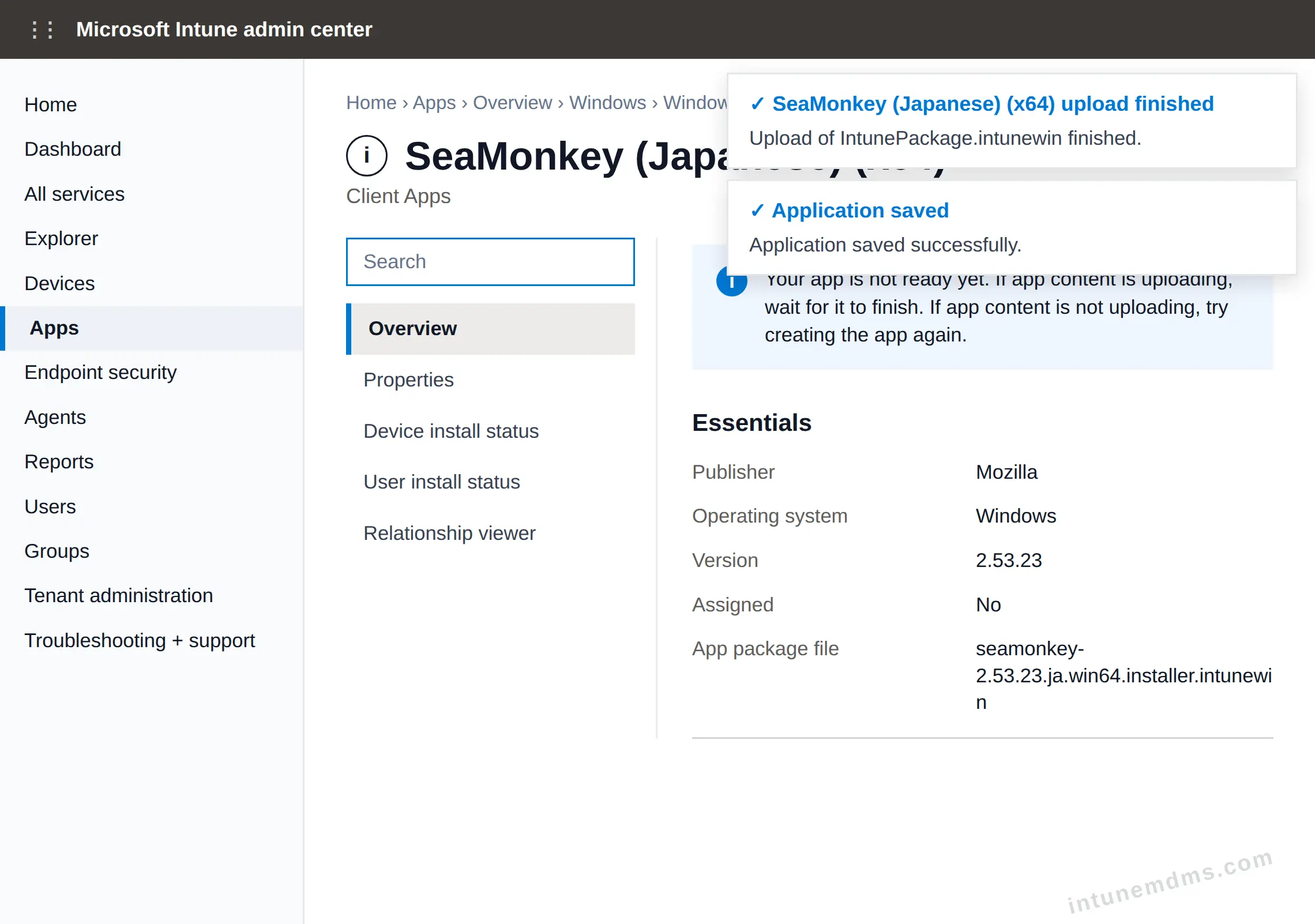Viewport: 1315px width, 924px height.
Task: Click the Assigned label
Action: (732, 604)
